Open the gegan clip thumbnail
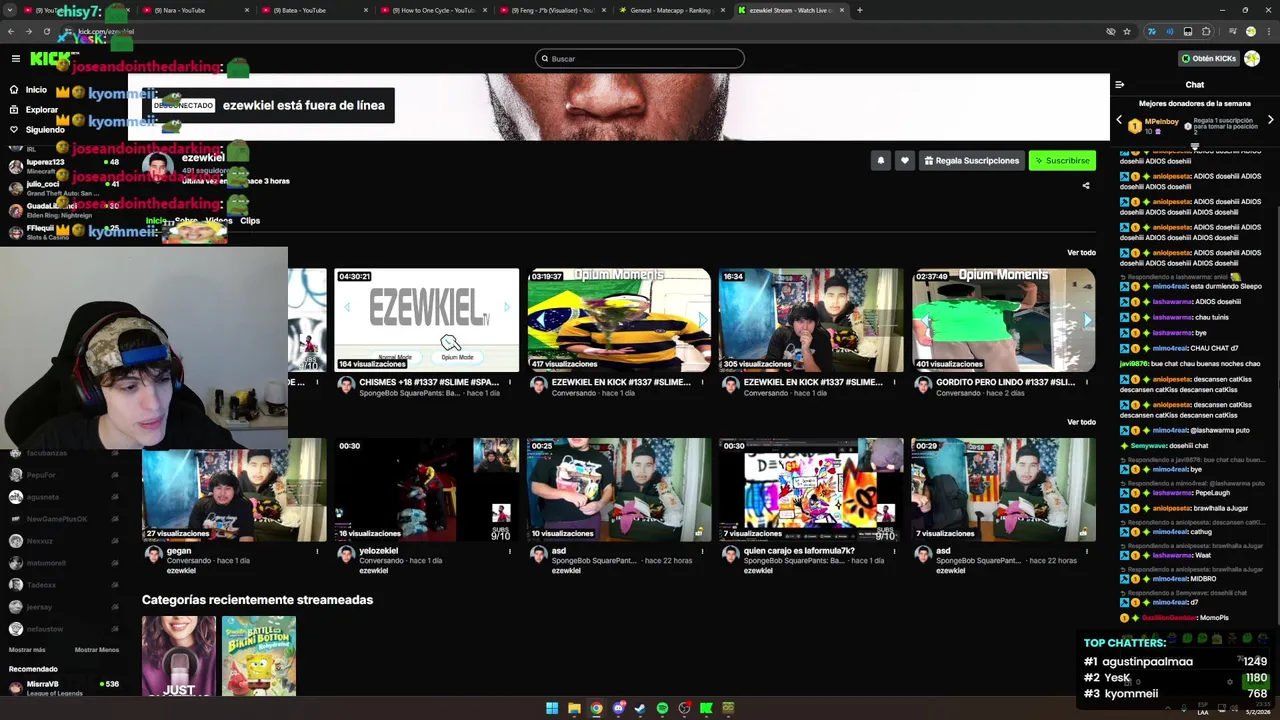Viewport: 1280px width, 720px height. [x=234, y=490]
